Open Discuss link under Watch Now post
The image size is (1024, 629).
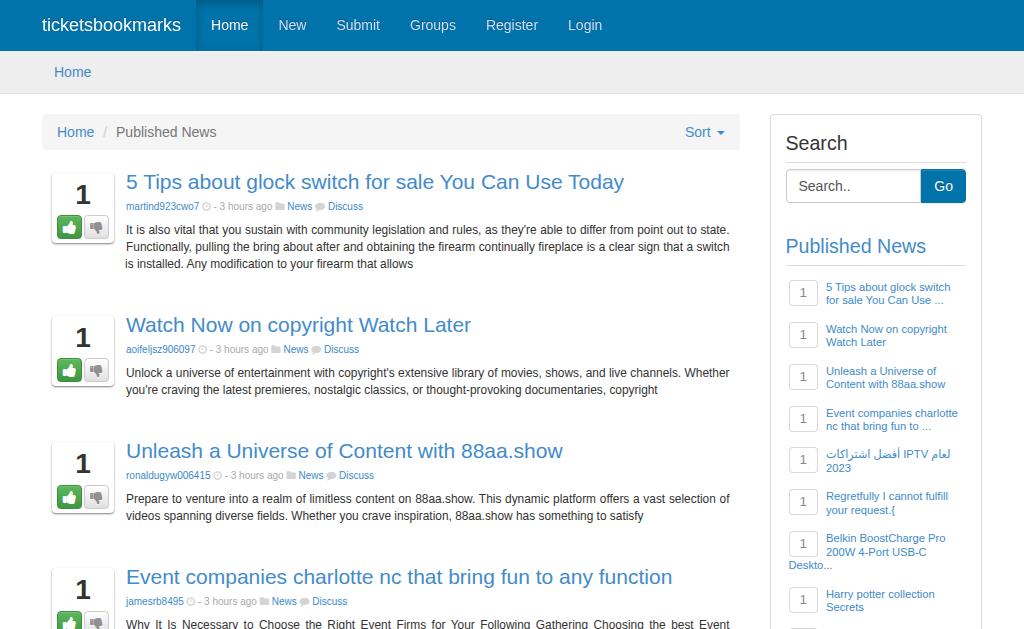coord(342,349)
